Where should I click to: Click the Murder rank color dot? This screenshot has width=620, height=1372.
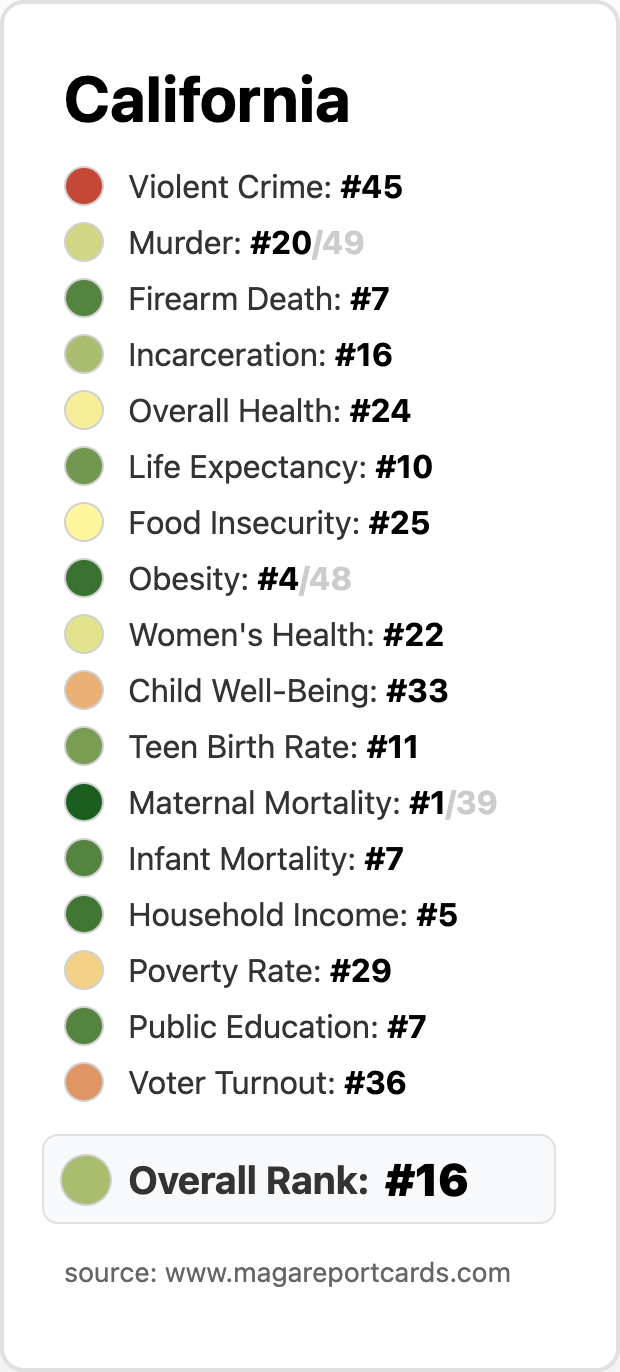[85, 243]
